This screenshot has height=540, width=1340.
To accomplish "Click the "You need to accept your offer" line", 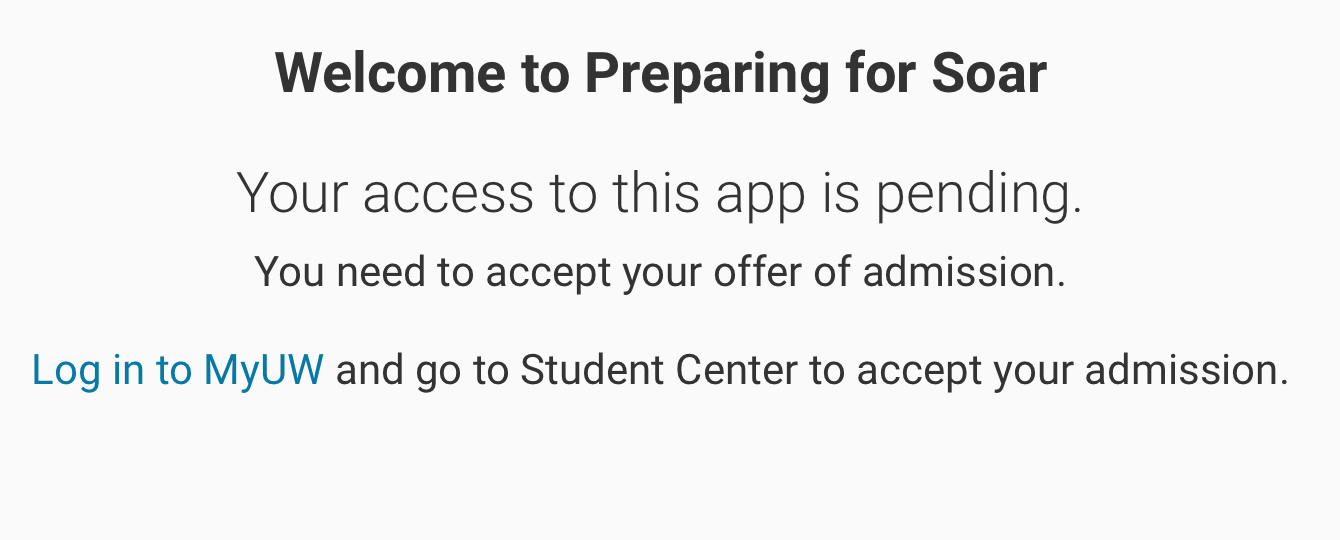I will pos(660,272).
